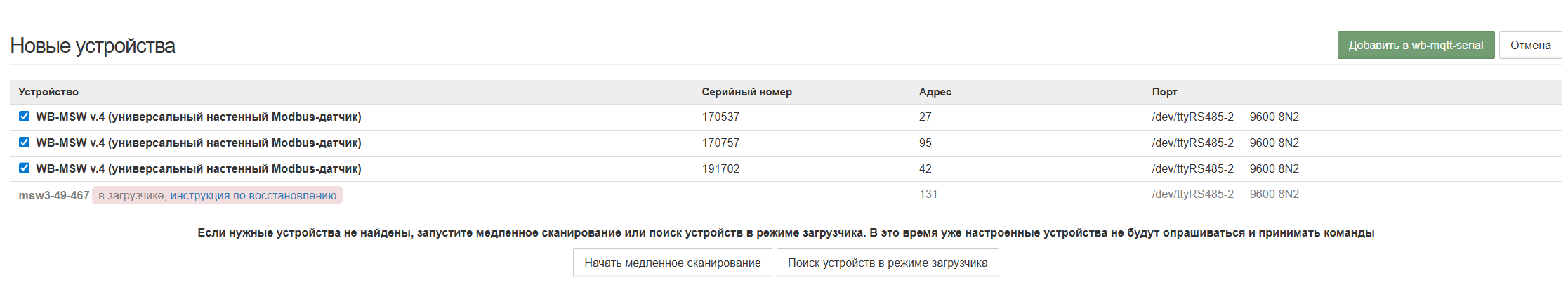Image resolution: width=1568 pixels, height=285 pixels.
Task: Click the "Порт" column header
Action: (1164, 92)
